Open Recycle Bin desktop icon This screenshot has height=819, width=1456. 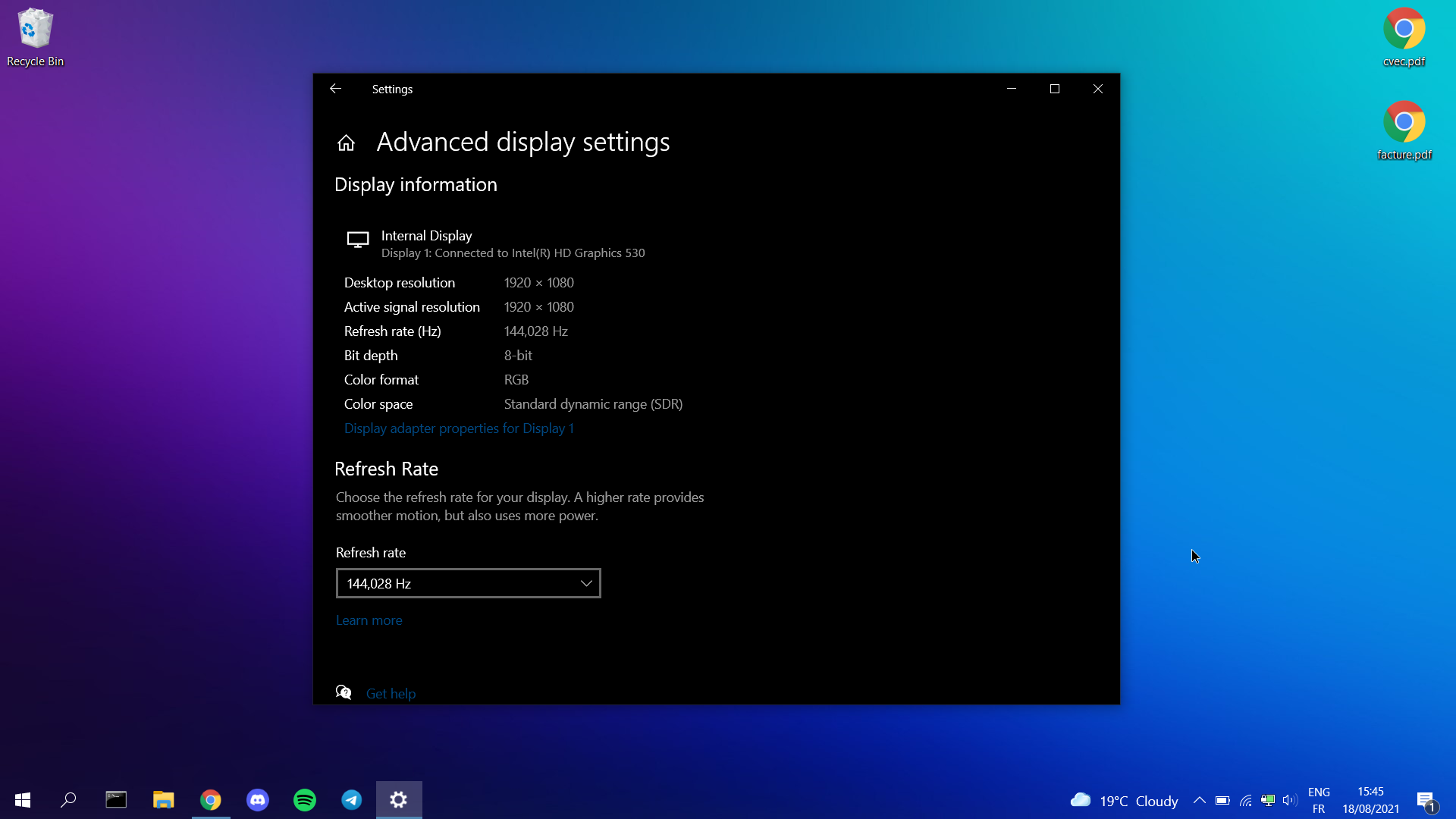click(x=35, y=37)
